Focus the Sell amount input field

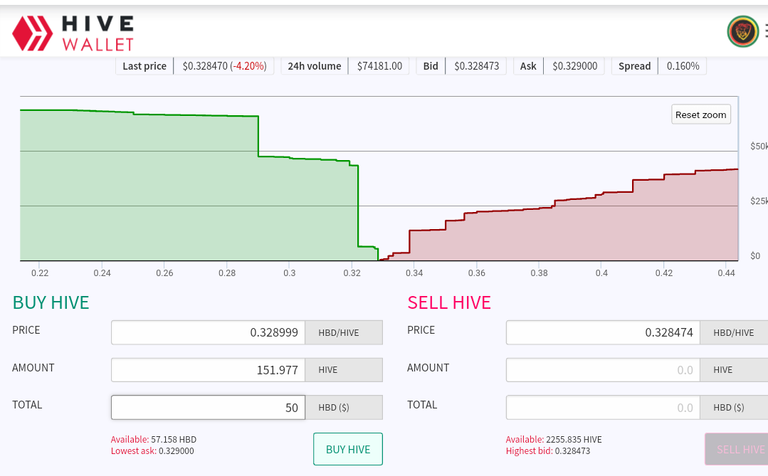click(603, 370)
